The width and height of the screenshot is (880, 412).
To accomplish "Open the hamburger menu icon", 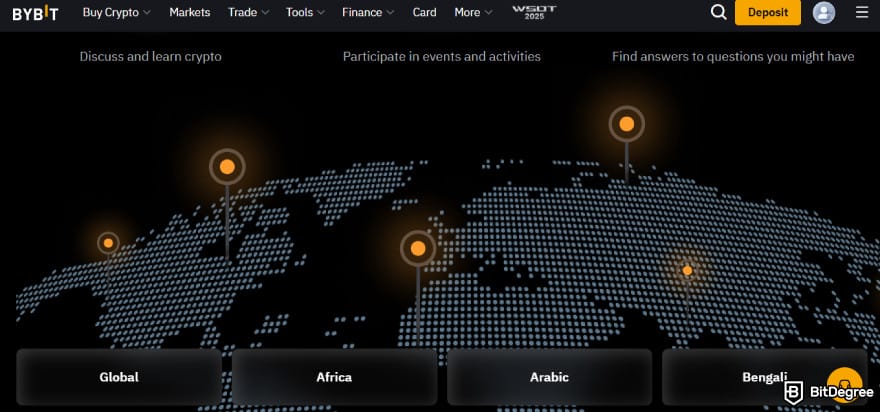I will click(862, 12).
